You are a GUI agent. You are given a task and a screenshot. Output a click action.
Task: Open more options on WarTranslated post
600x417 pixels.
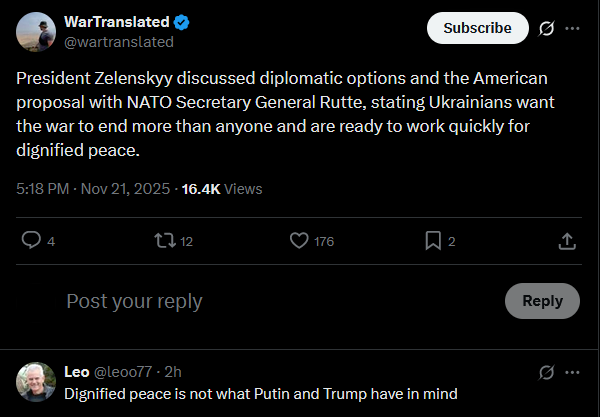click(572, 28)
